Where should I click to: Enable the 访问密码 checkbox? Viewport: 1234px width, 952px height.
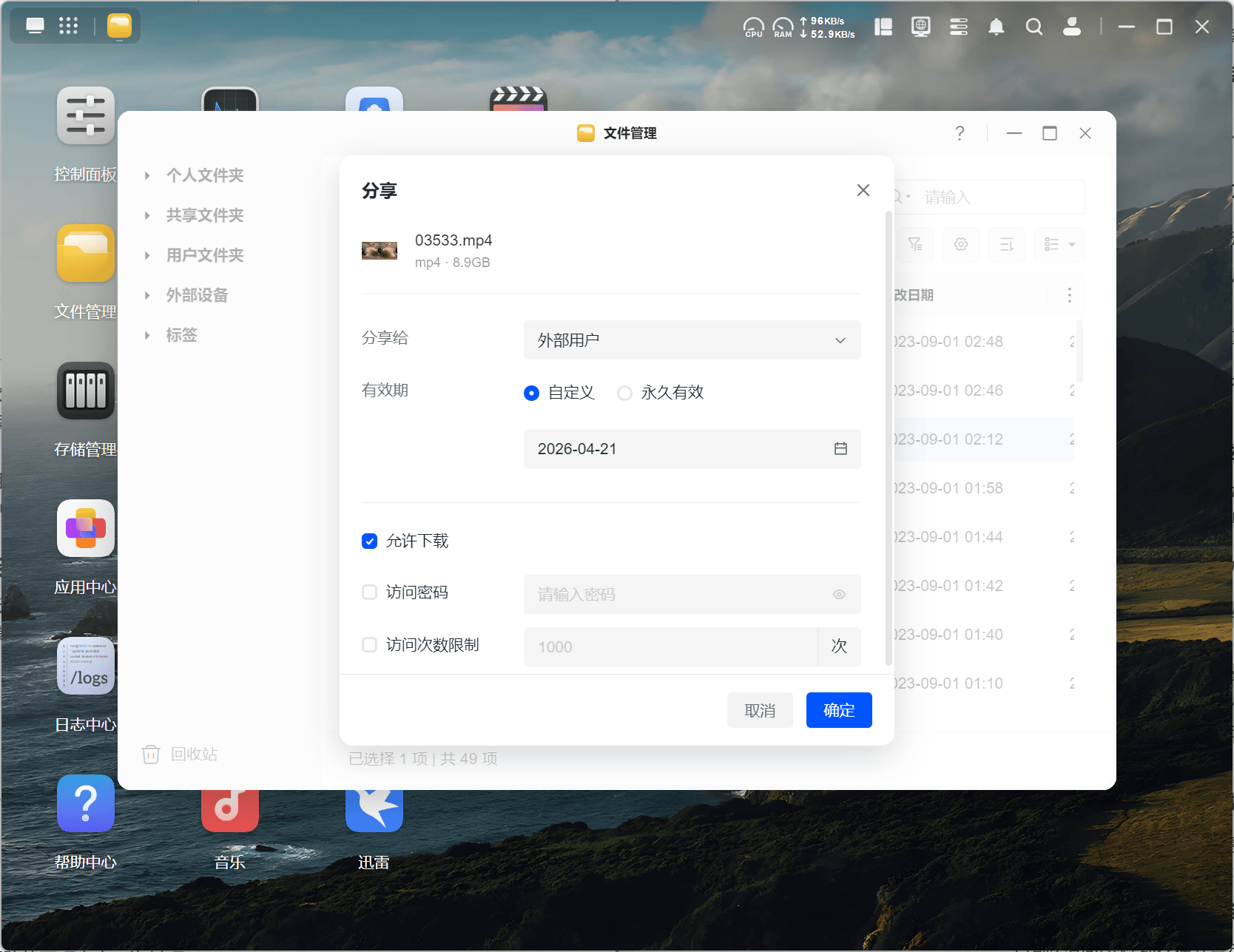(370, 593)
